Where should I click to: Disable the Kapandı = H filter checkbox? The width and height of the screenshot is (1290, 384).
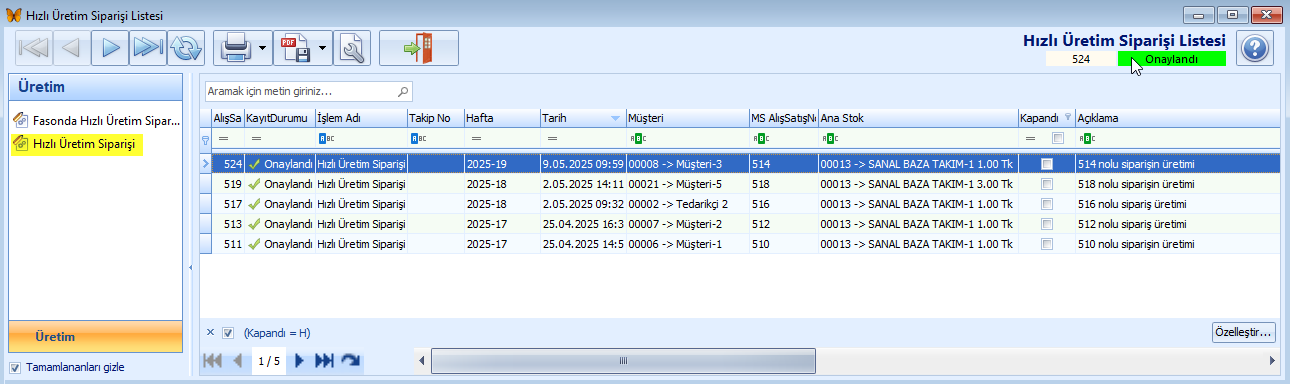tap(228, 333)
